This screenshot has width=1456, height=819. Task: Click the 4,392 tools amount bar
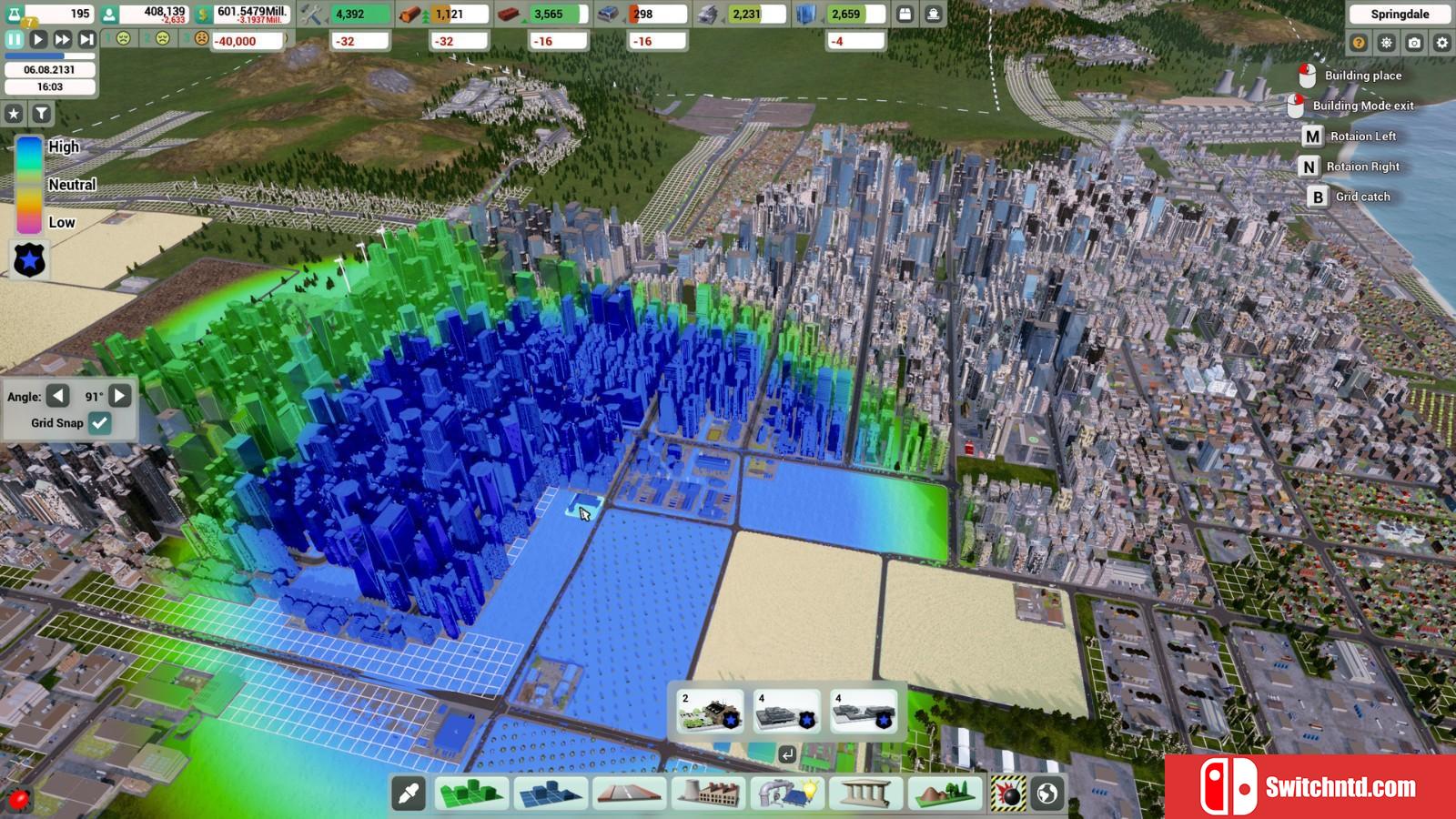pos(359,15)
